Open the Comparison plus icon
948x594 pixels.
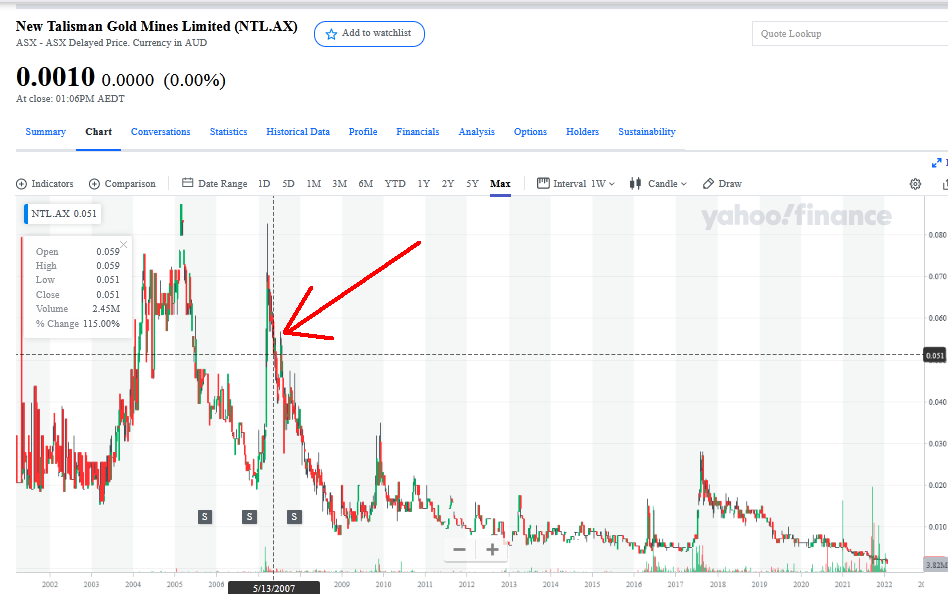tap(94, 184)
